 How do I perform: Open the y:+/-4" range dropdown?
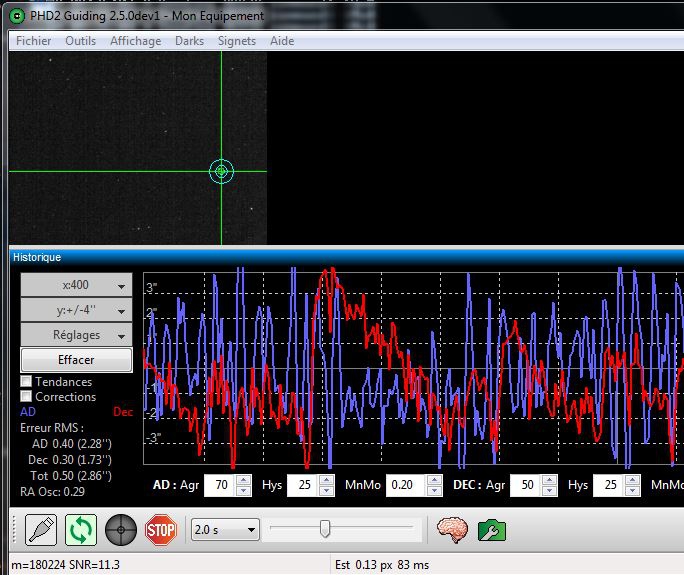tap(76, 310)
